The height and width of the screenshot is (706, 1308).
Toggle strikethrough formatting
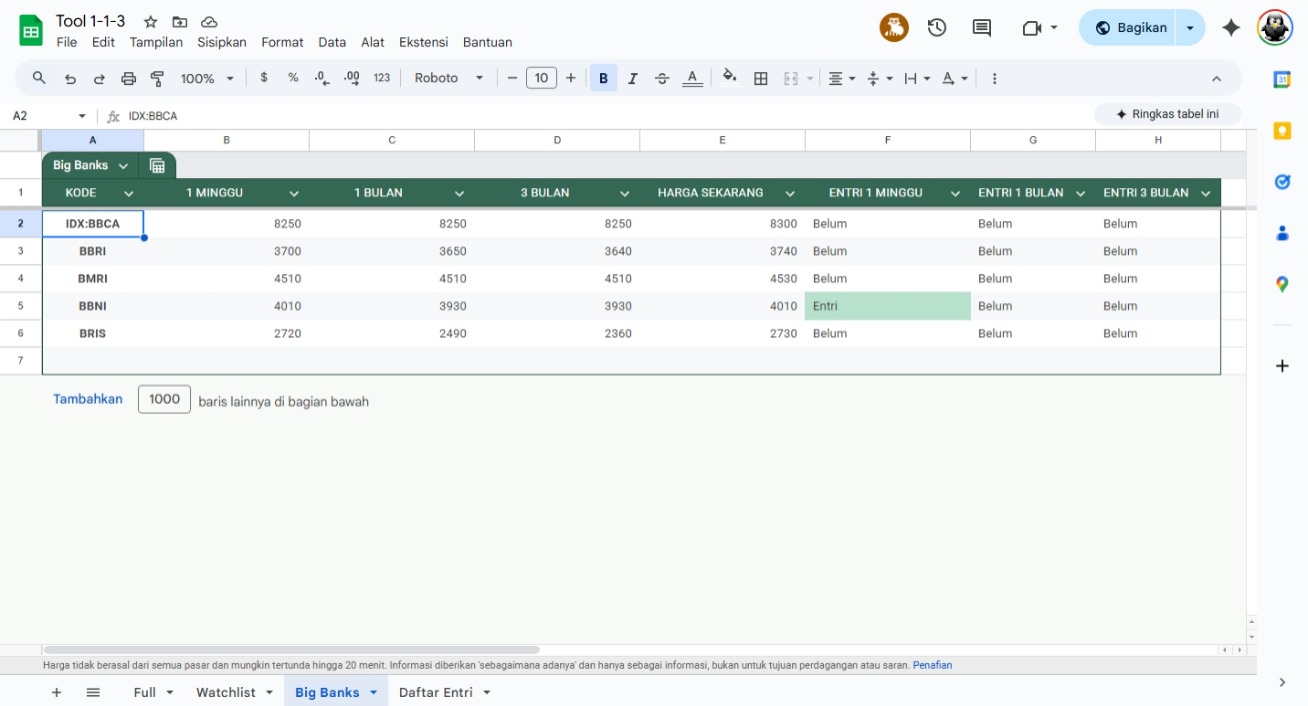coord(662,78)
